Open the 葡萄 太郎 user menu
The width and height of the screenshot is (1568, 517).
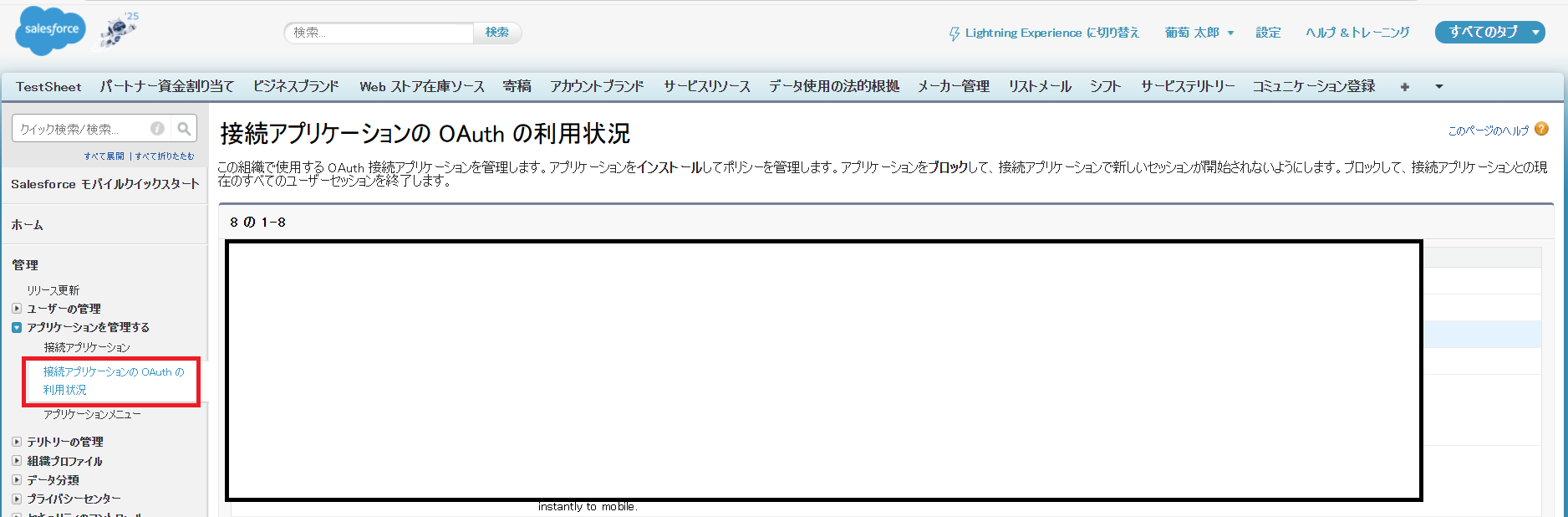coord(1199,33)
